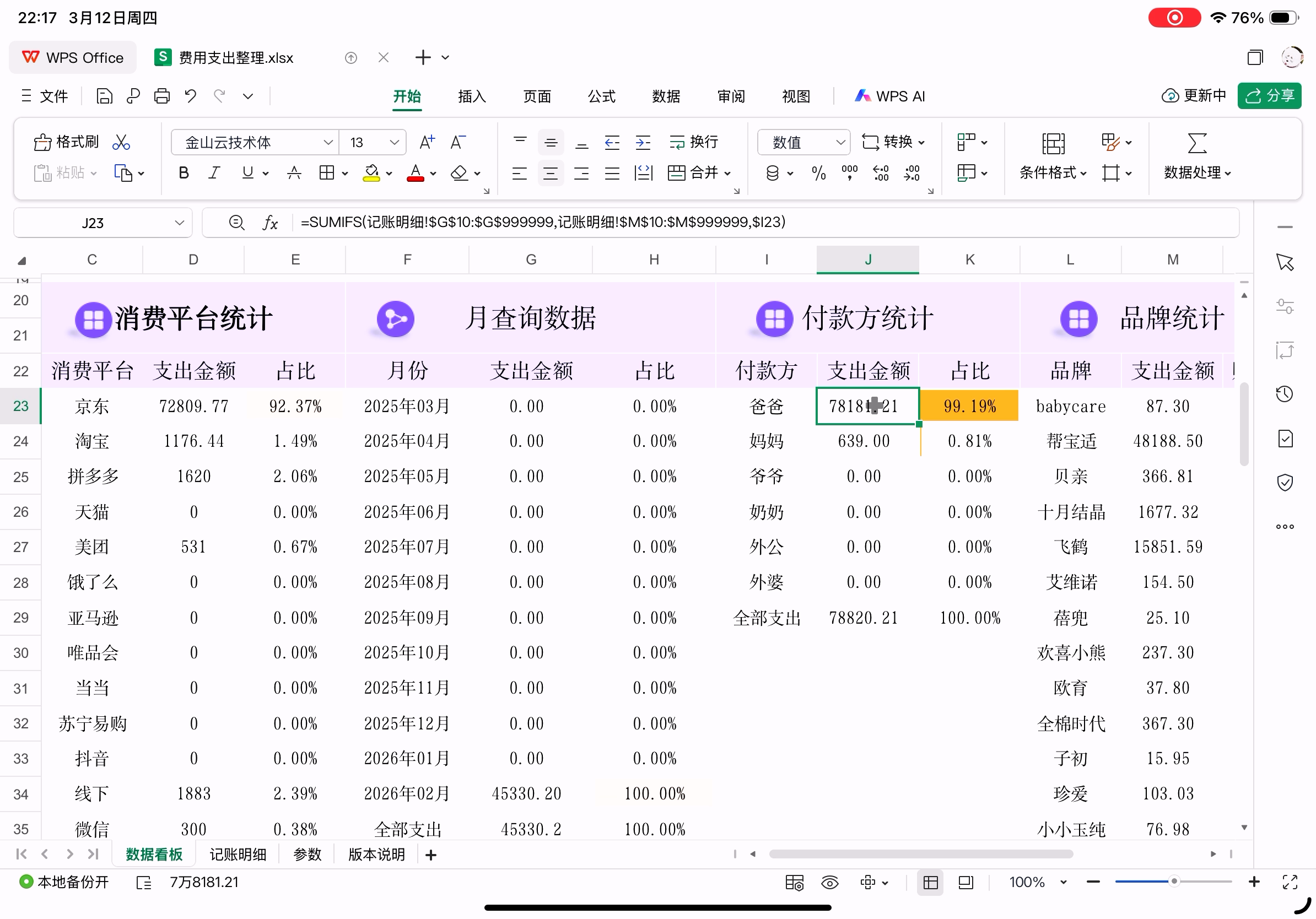Click the zoom slider handle

[x=1174, y=882]
